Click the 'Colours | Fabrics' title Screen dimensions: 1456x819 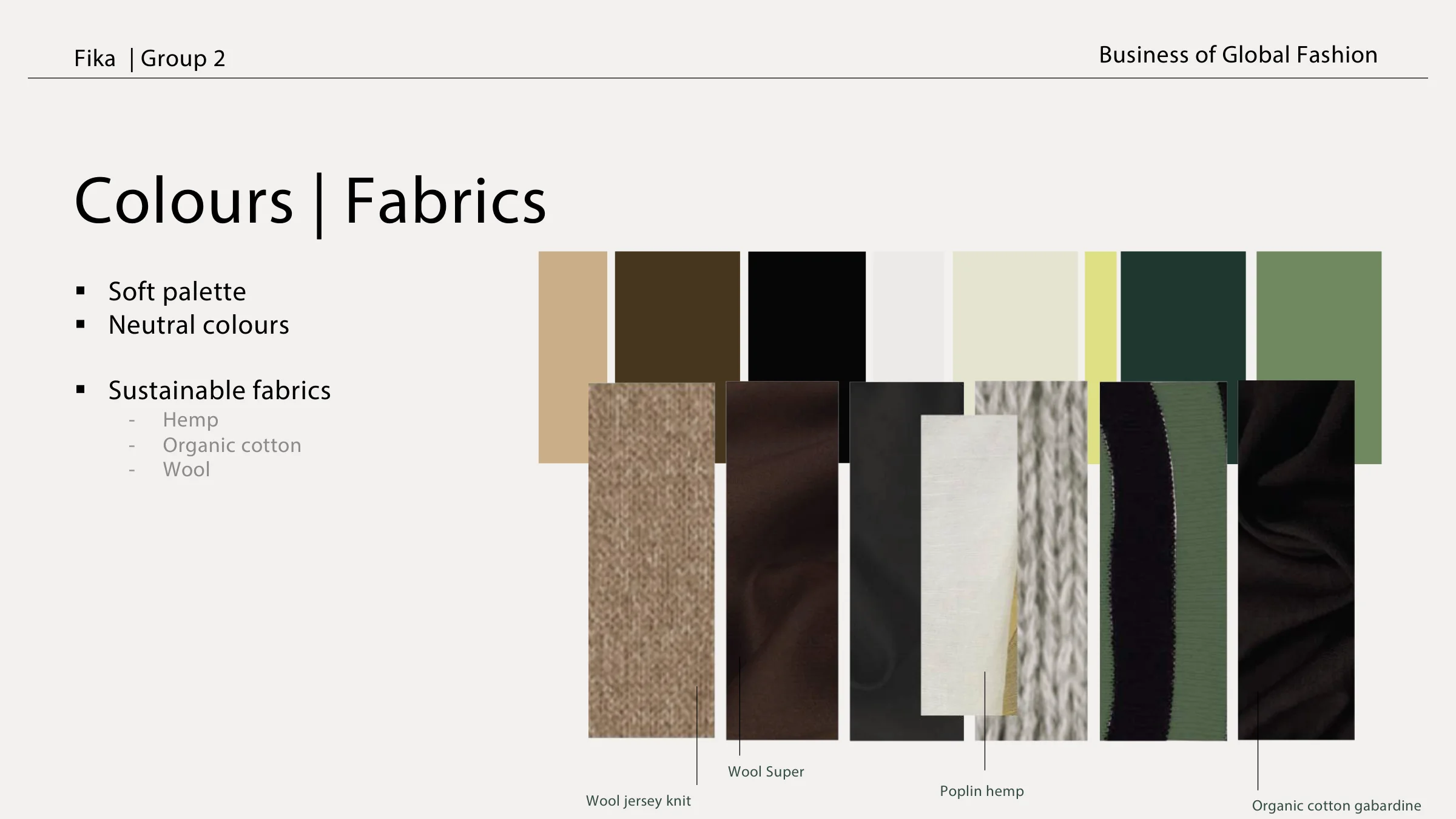[x=310, y=201]
